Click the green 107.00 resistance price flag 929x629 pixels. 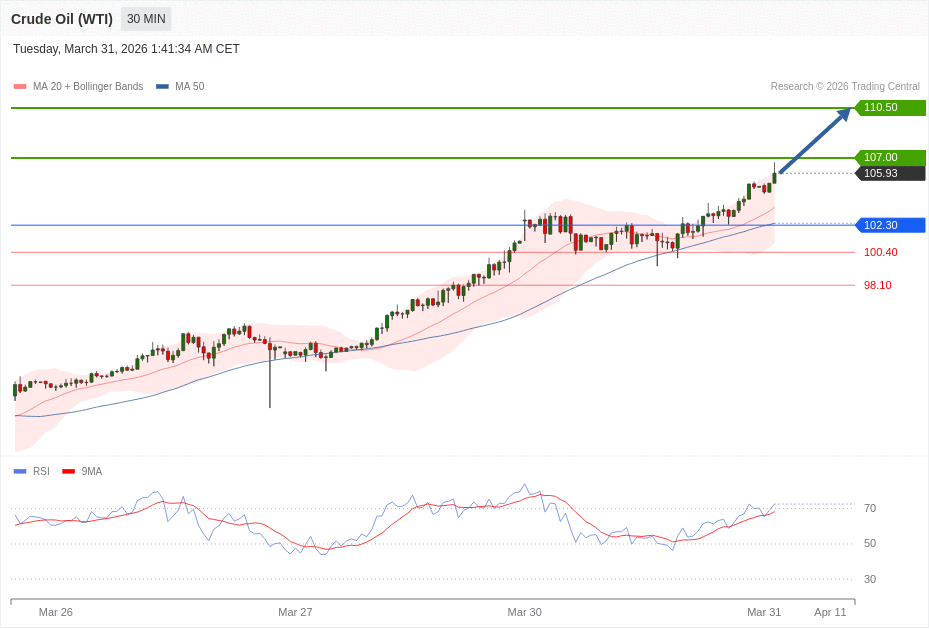[x=889, y=157]
